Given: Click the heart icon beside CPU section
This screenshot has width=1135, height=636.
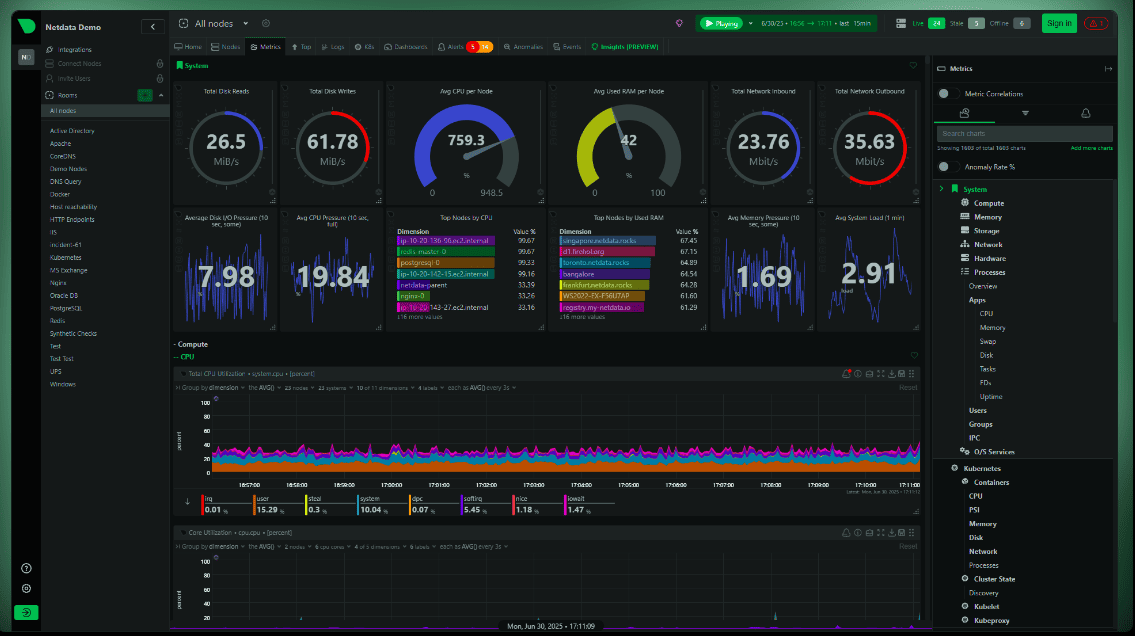Looking at the screenshot, I should [x=914, y=355].
